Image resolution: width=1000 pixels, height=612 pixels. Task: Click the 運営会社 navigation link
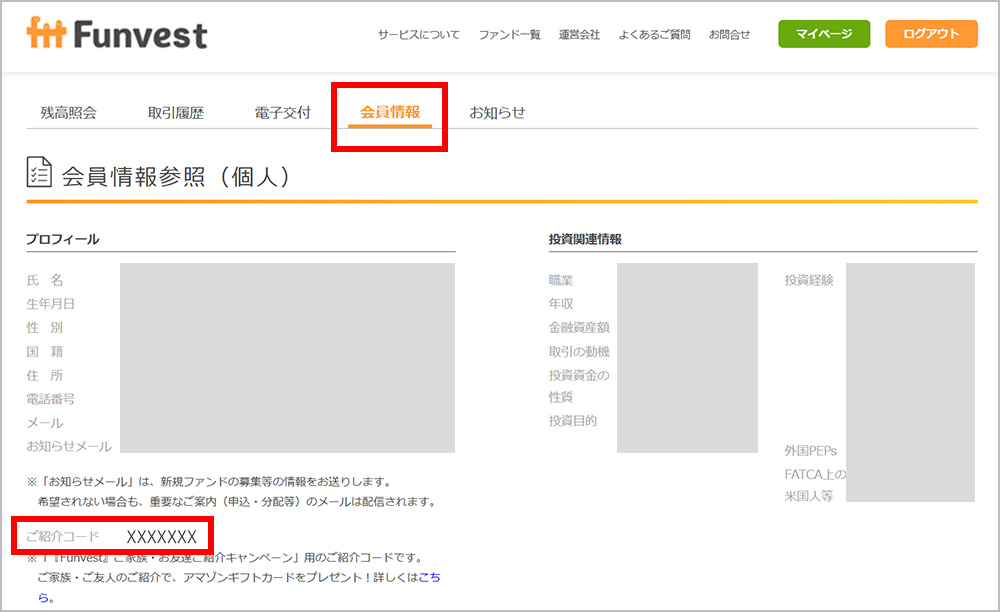tap(580, 33)
